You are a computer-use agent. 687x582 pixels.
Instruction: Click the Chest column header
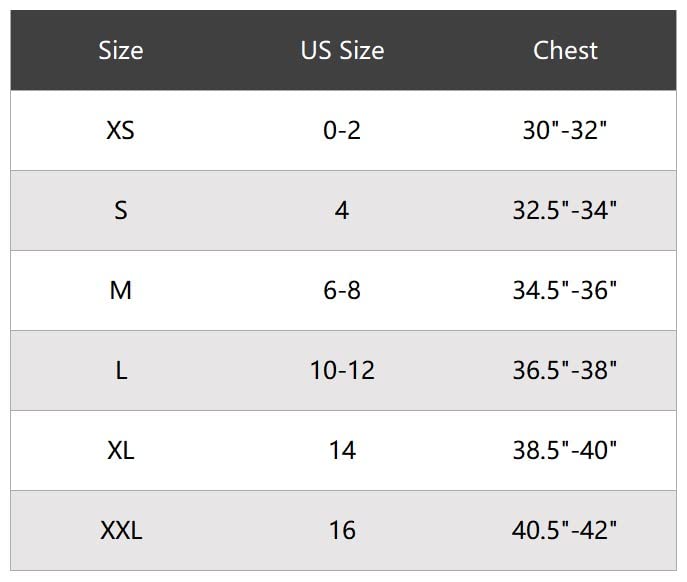coord(565,51)
